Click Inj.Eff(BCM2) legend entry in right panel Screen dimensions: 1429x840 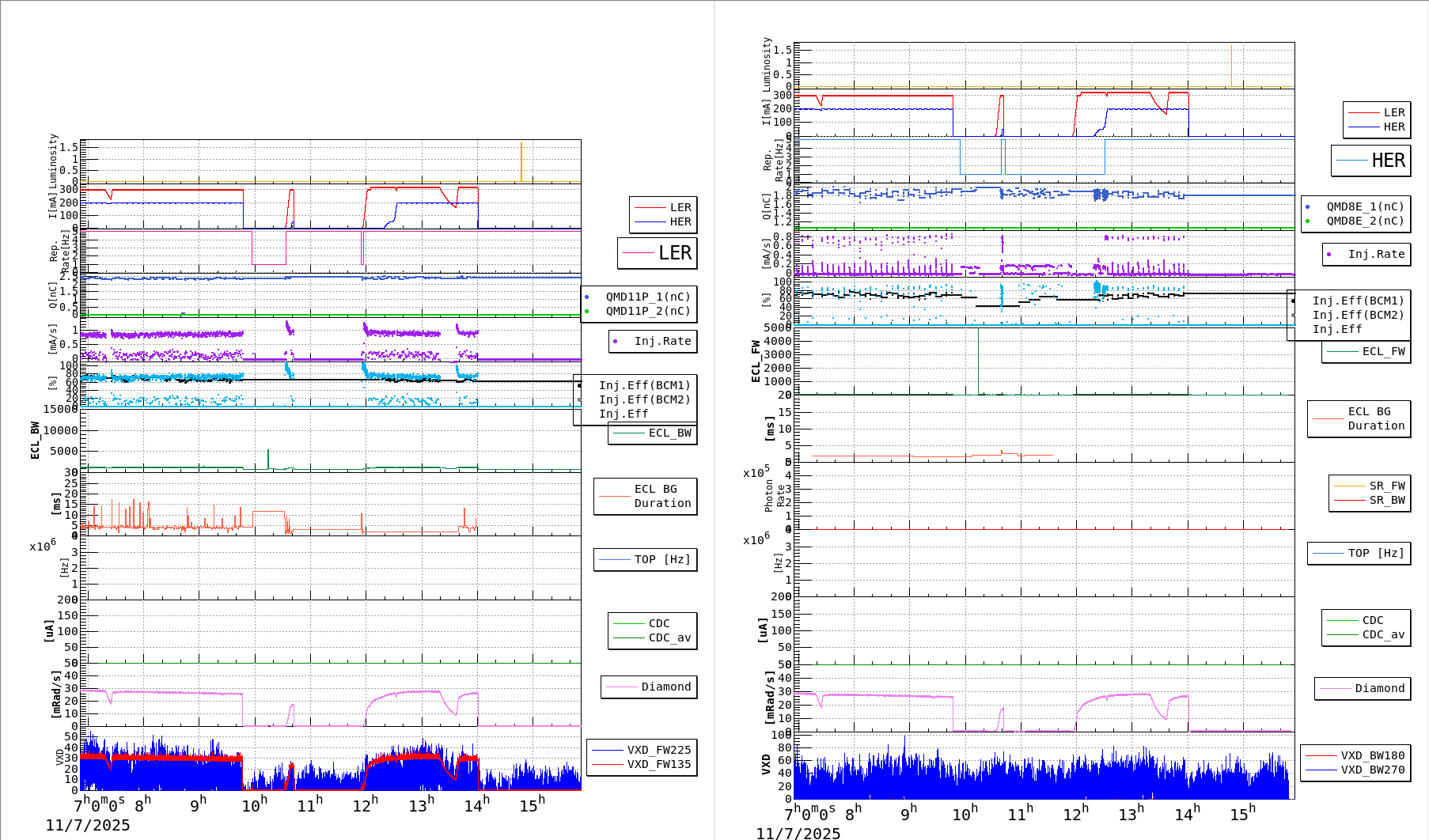coord(1357,315)
